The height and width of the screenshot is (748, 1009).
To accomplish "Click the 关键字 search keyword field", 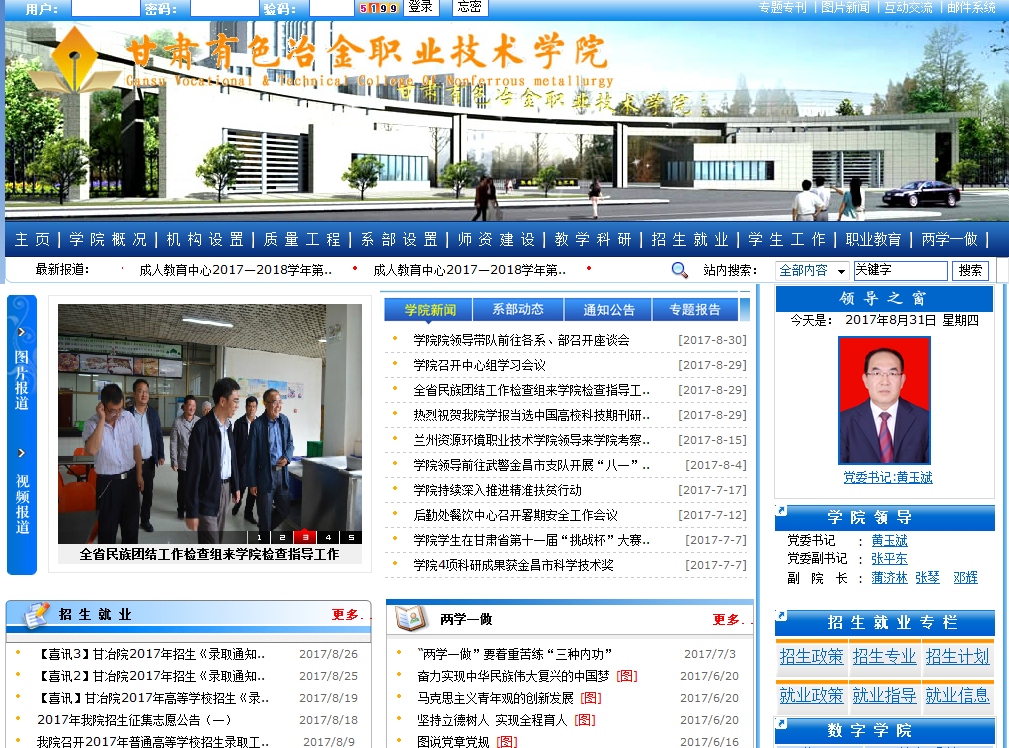I will click(899, 270).
